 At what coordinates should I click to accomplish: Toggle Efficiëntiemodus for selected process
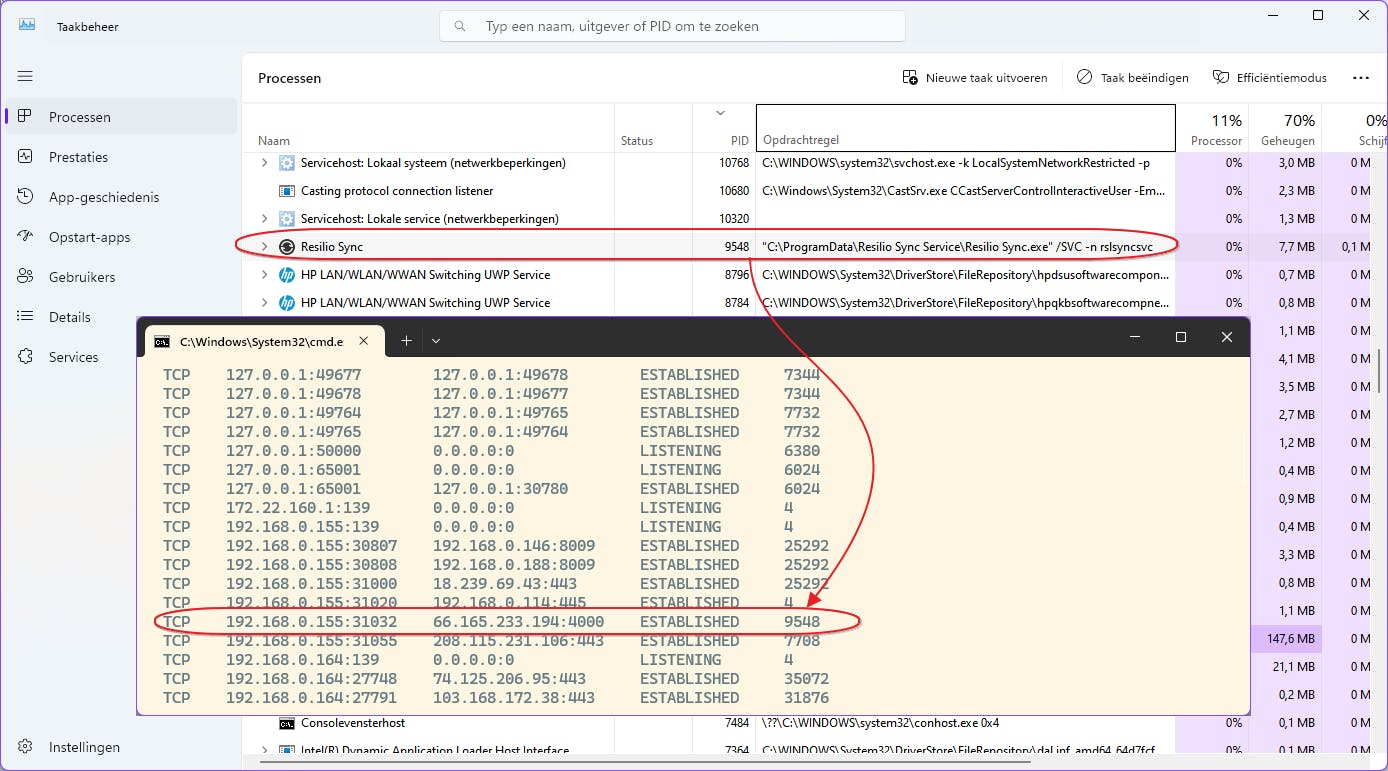1270,77
